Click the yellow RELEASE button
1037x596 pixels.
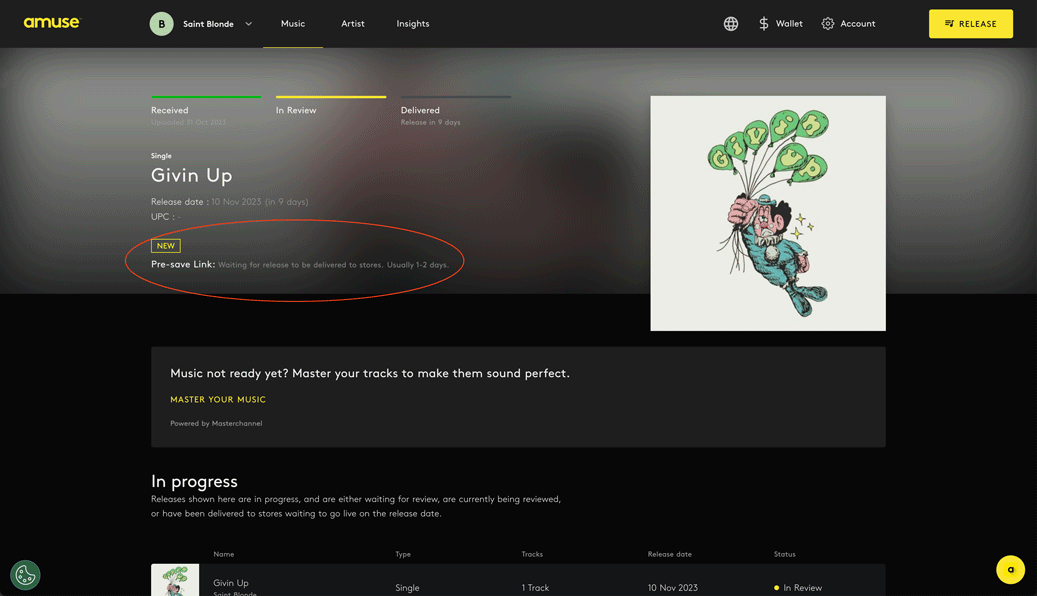[x=971, y=24]
